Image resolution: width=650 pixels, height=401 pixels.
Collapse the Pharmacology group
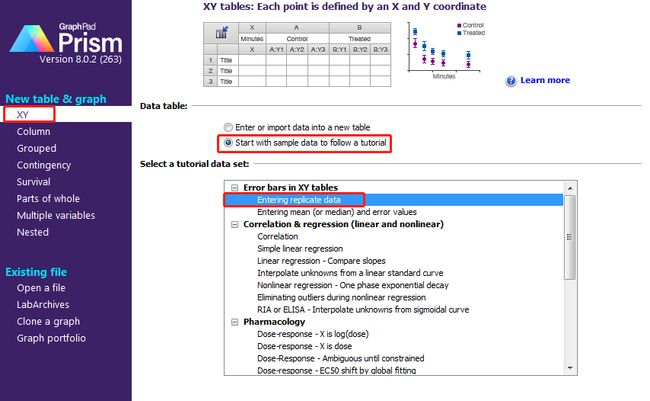[235, 322]
